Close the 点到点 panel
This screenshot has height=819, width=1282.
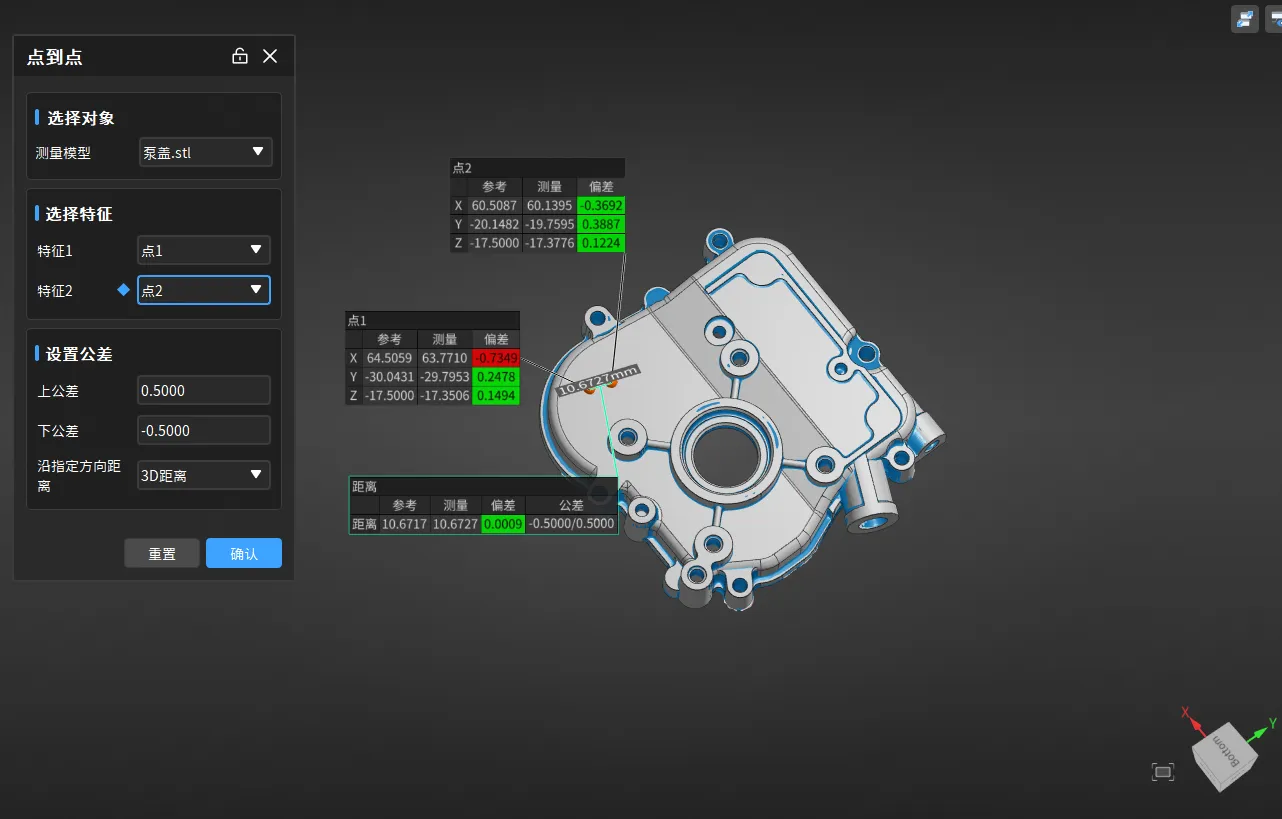click(x=270, y=56)
